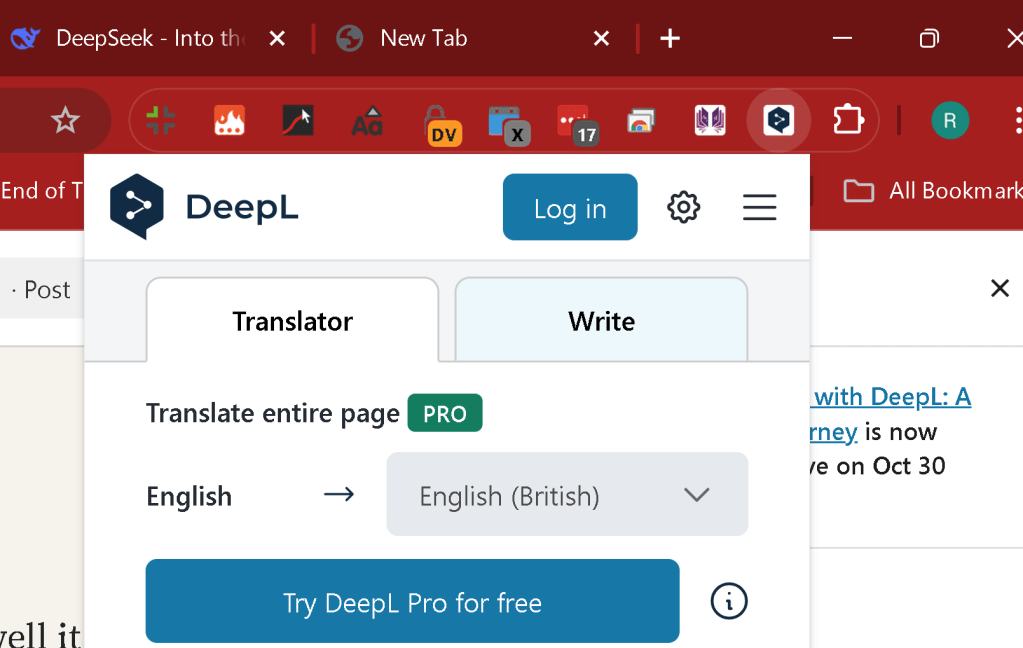Click the DeepL extension icon in toolbar

[x=778, y=120]
